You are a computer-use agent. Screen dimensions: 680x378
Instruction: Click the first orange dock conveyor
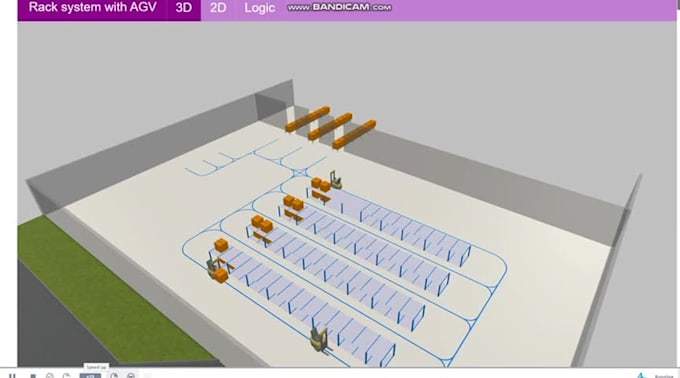307,119
